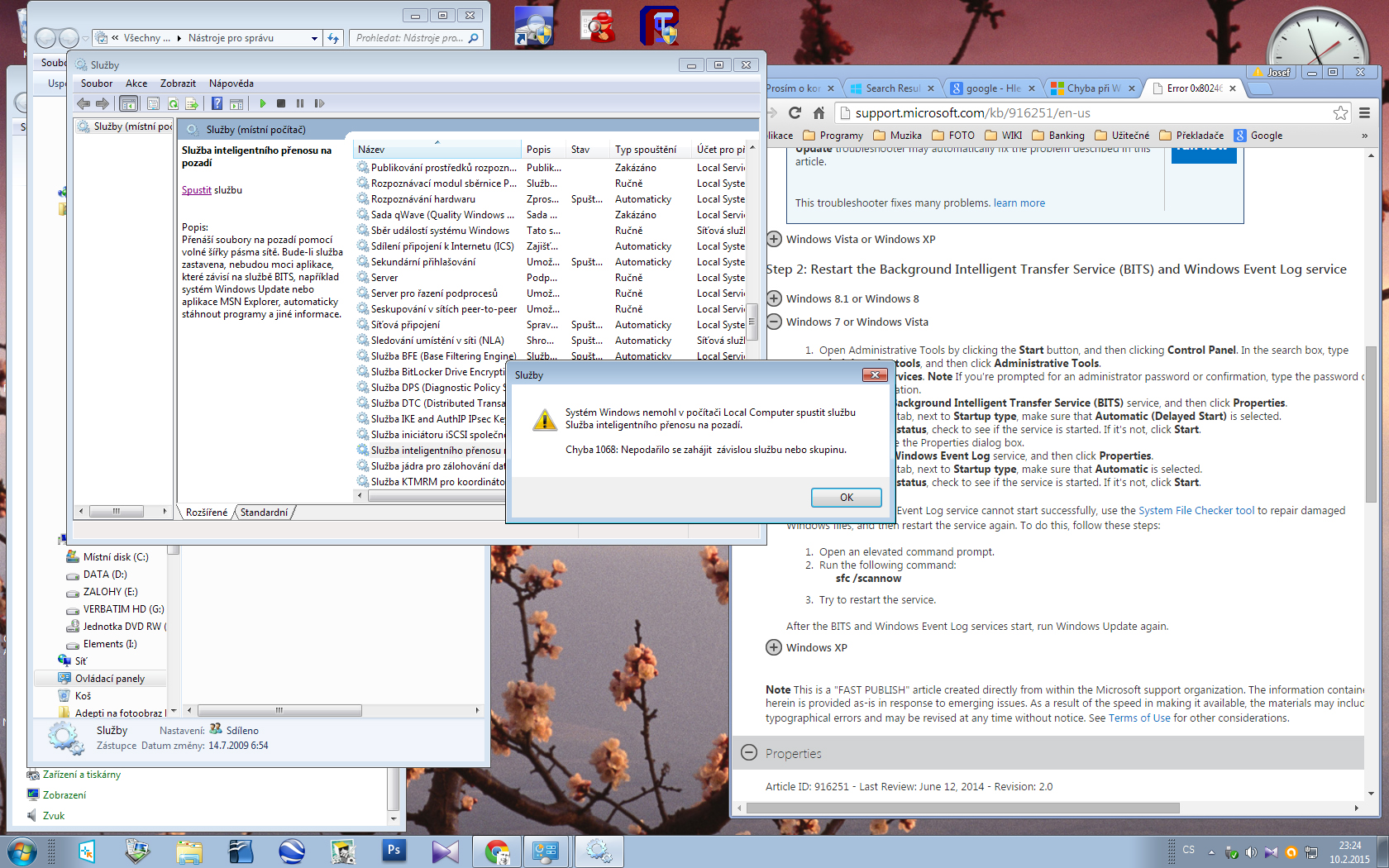
Task: Click the Export List toolbar icon
Action: pyautogui.click(x=192, y=103)
